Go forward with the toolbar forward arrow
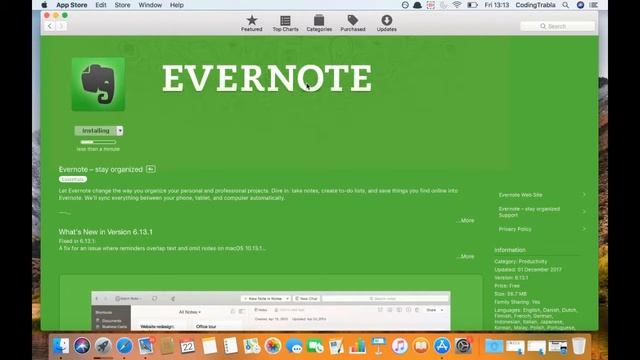The height and width of the screenshot is (360, 640). pyautogui.click(x=61, y=26)
